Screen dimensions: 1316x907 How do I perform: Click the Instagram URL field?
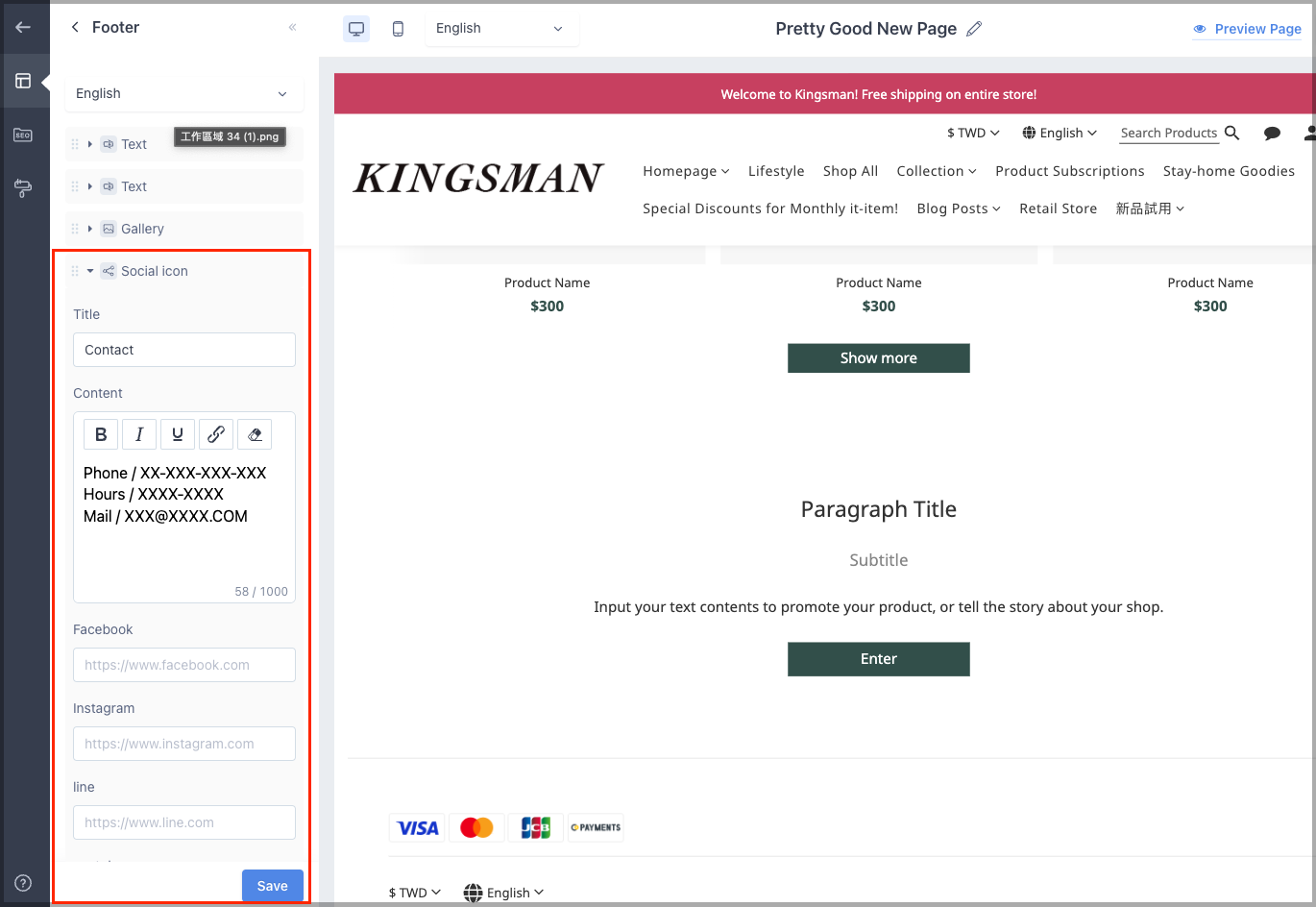(184, 744)
